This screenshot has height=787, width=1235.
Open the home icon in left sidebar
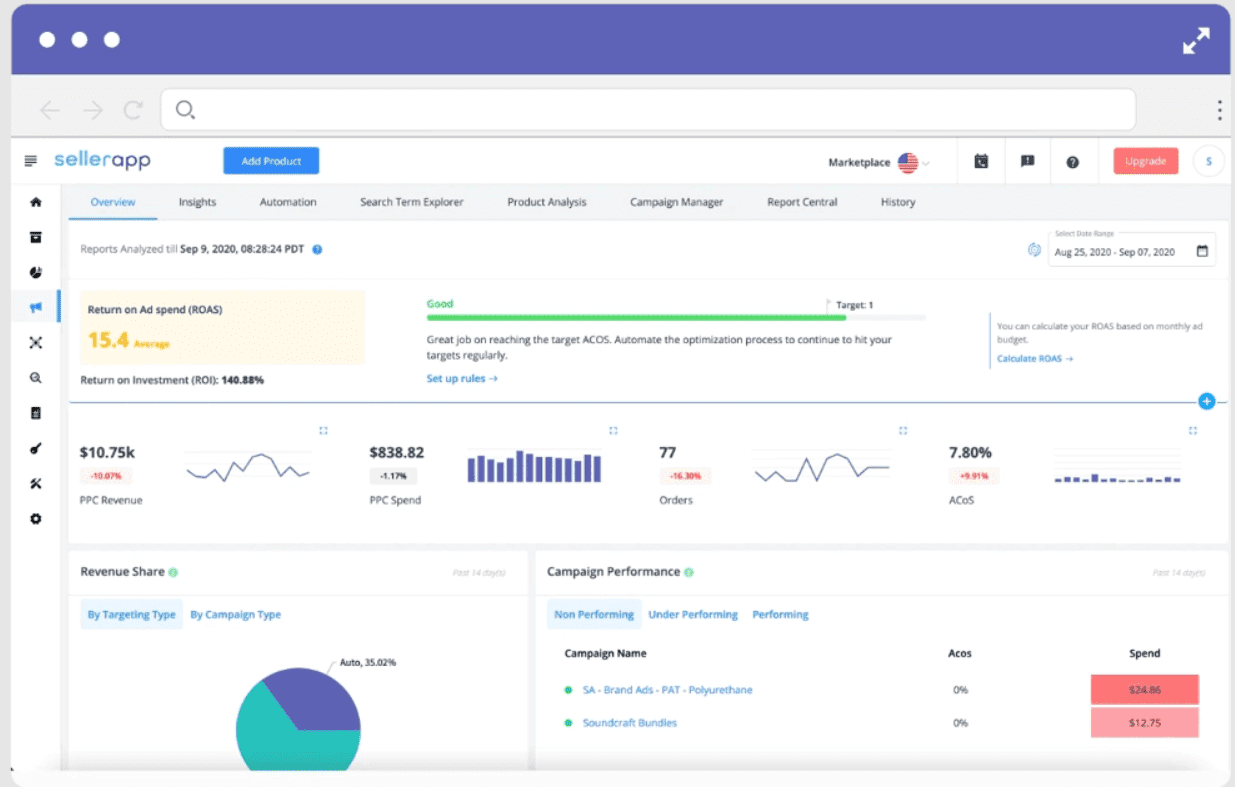tap(36, 202)
